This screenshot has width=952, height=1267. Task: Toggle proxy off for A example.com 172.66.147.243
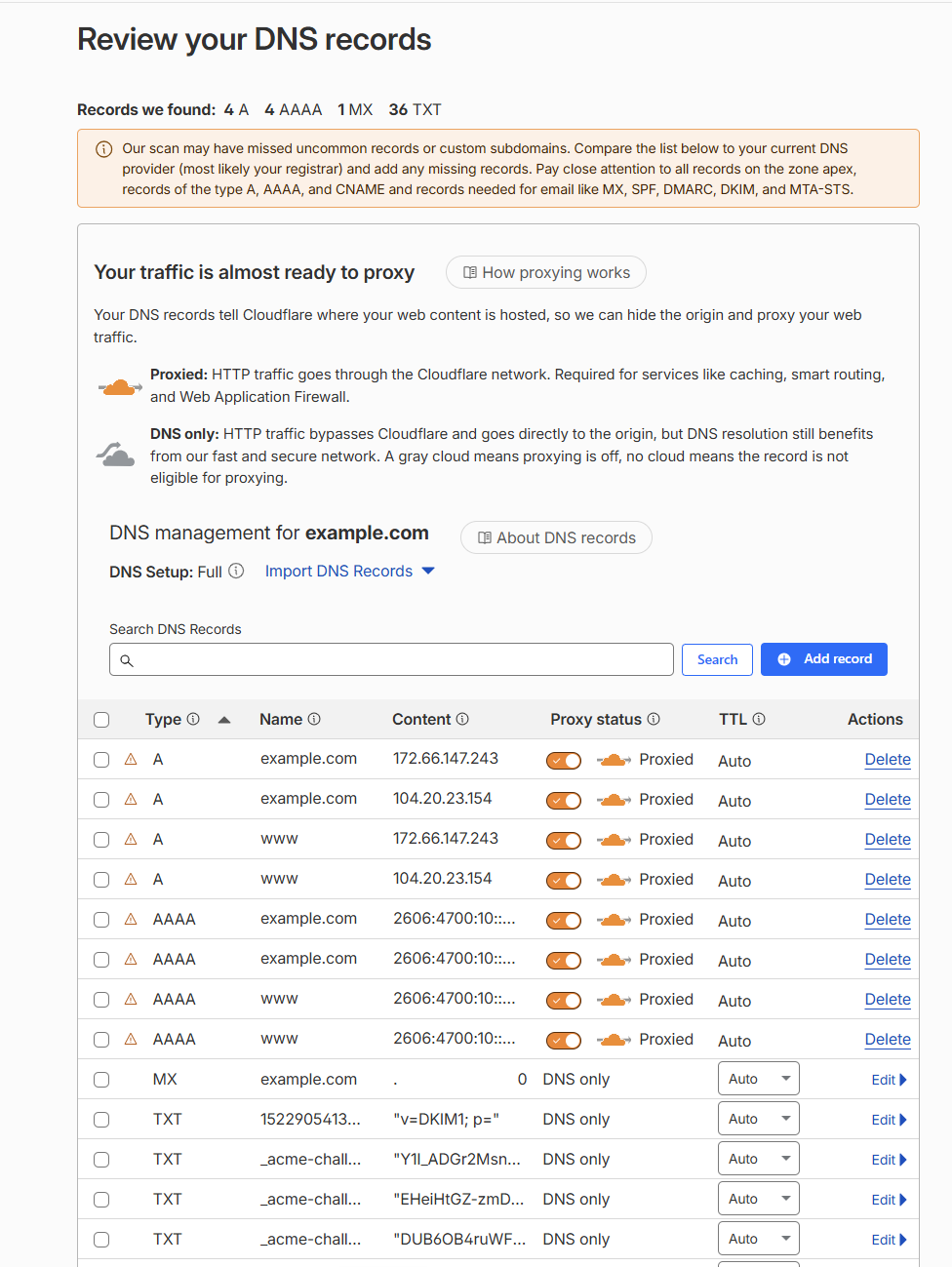click(564, 761)
